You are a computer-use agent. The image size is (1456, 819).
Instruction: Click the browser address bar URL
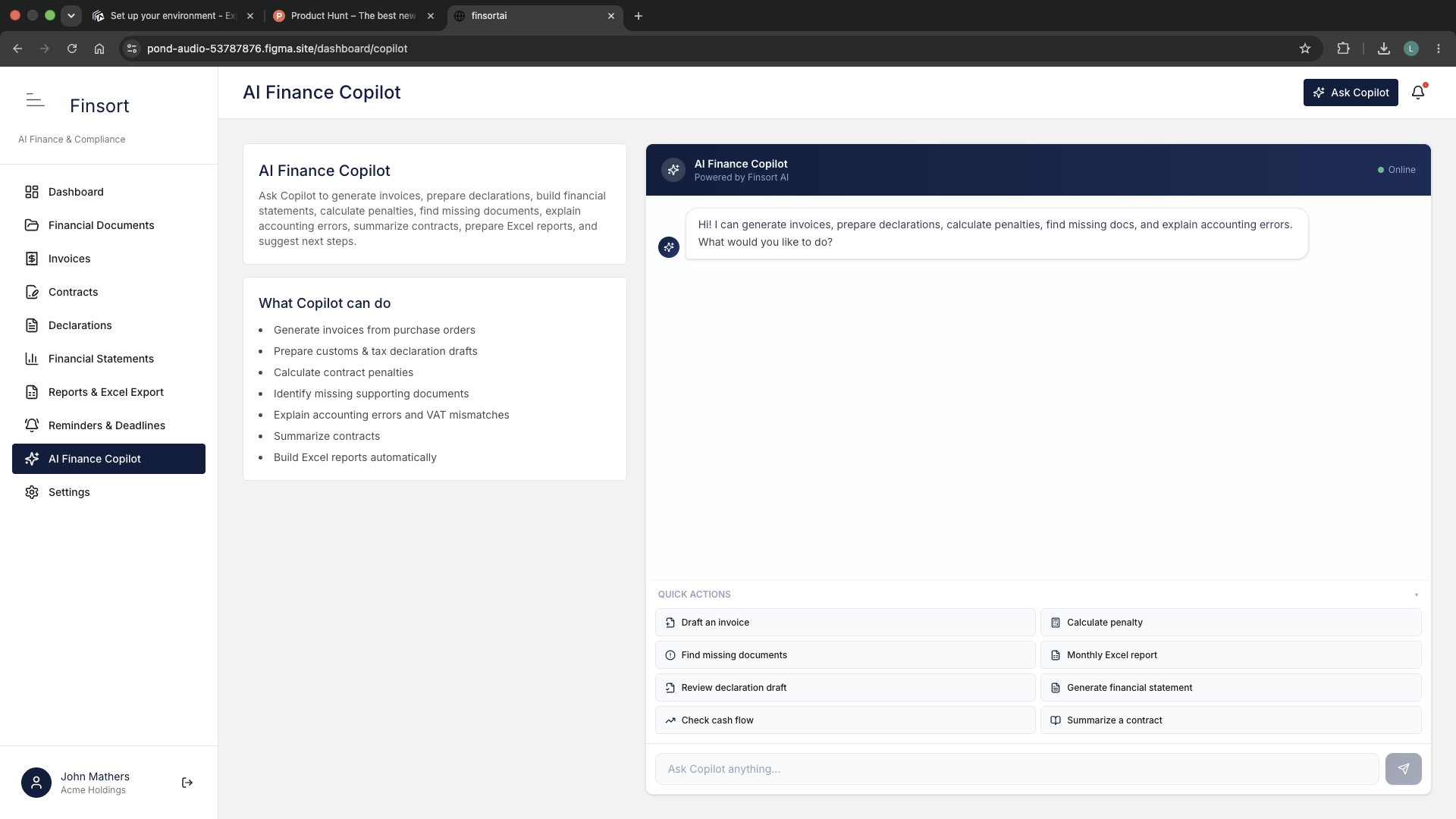point(277,49)
